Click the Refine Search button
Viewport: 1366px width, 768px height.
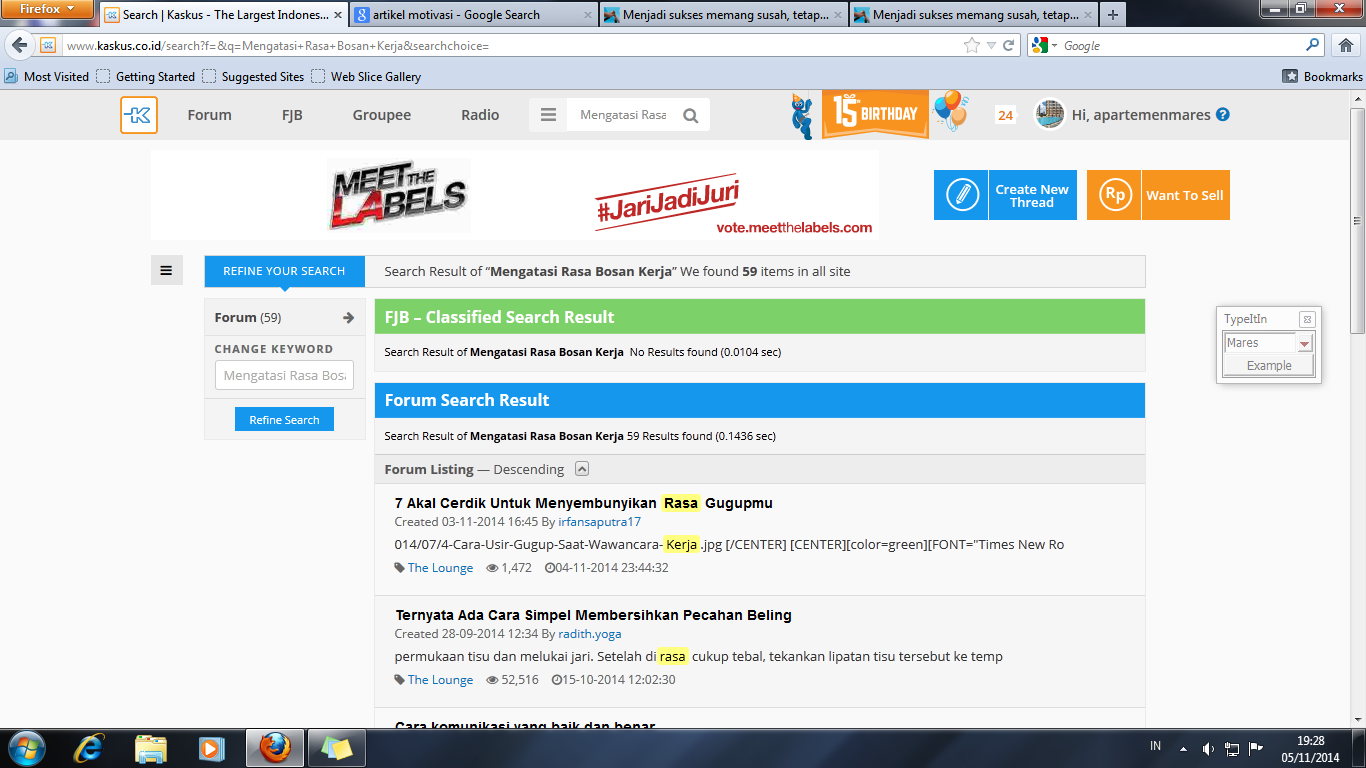click(x=284, y=420)
